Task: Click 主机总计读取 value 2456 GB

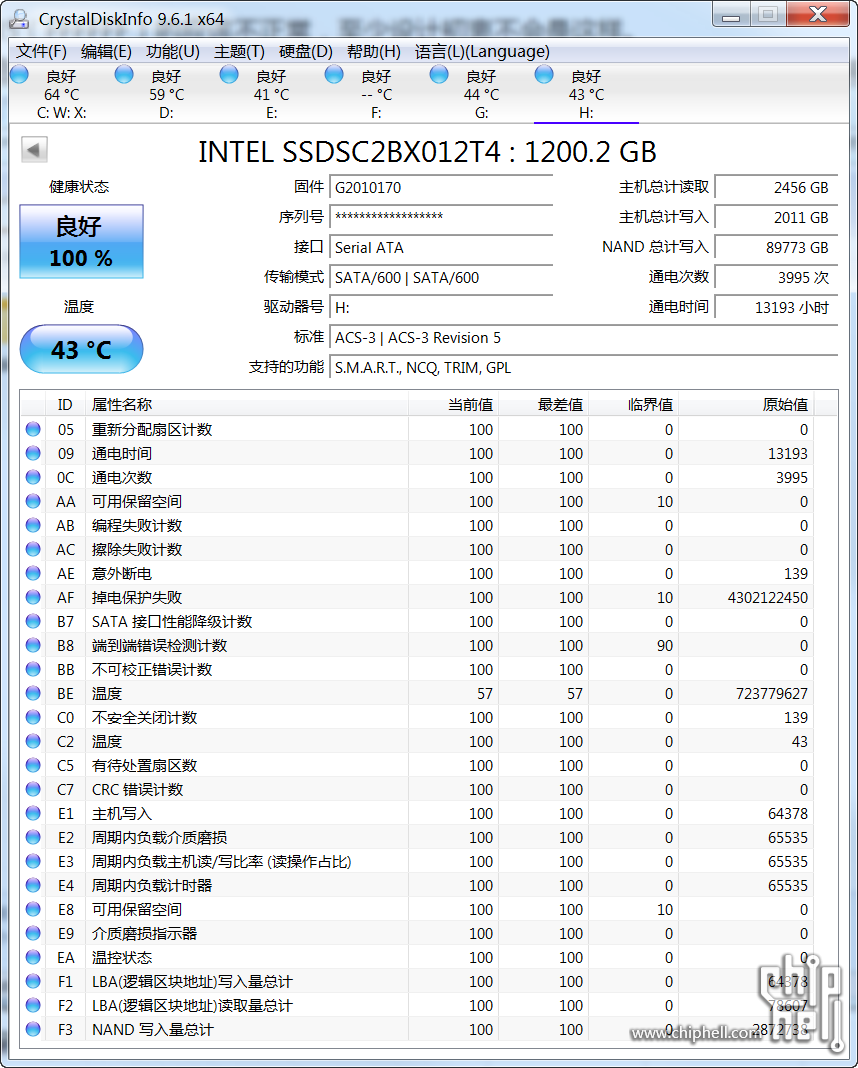Action: click(776, 187)
